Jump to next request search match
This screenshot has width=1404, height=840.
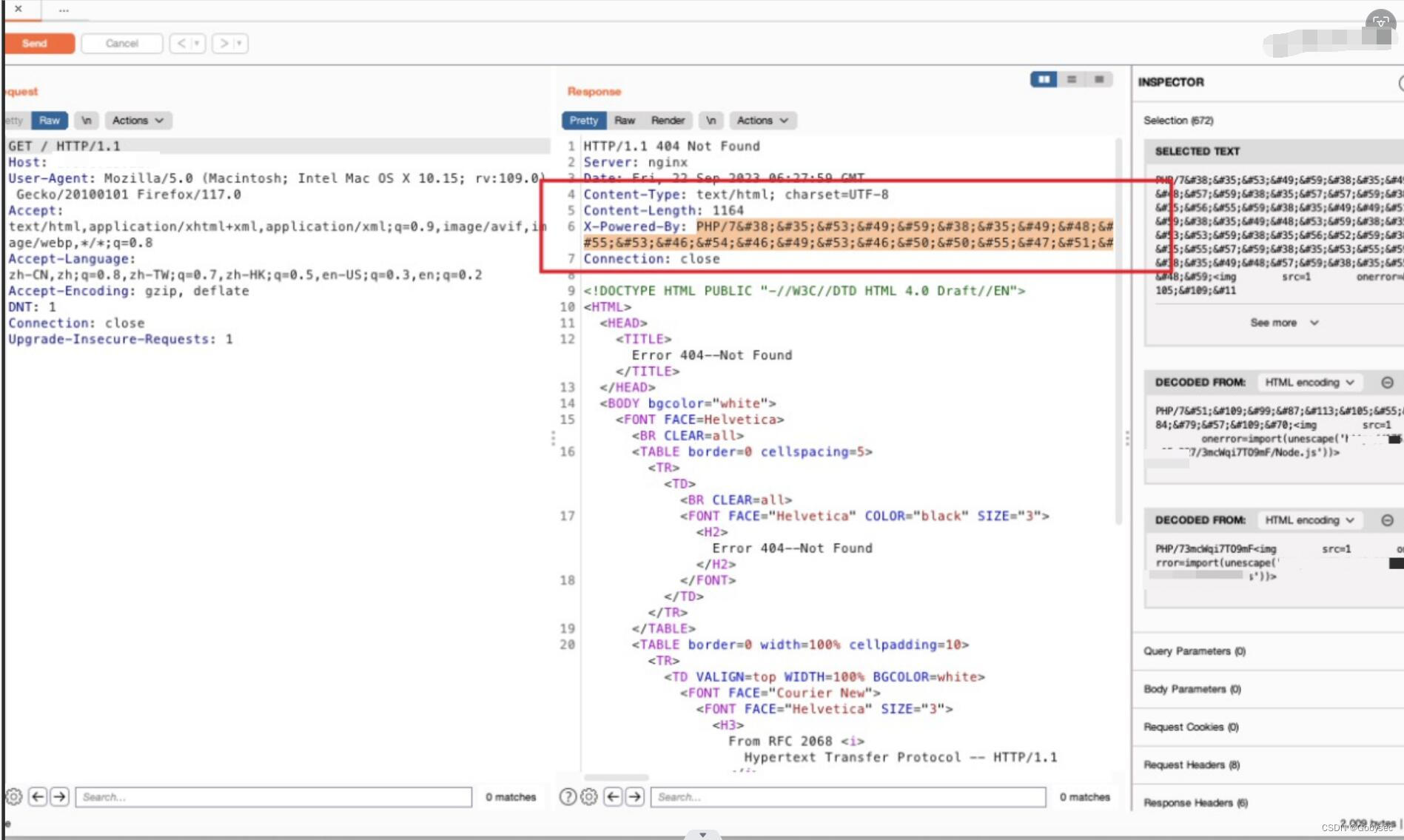(x=60, y=797)
